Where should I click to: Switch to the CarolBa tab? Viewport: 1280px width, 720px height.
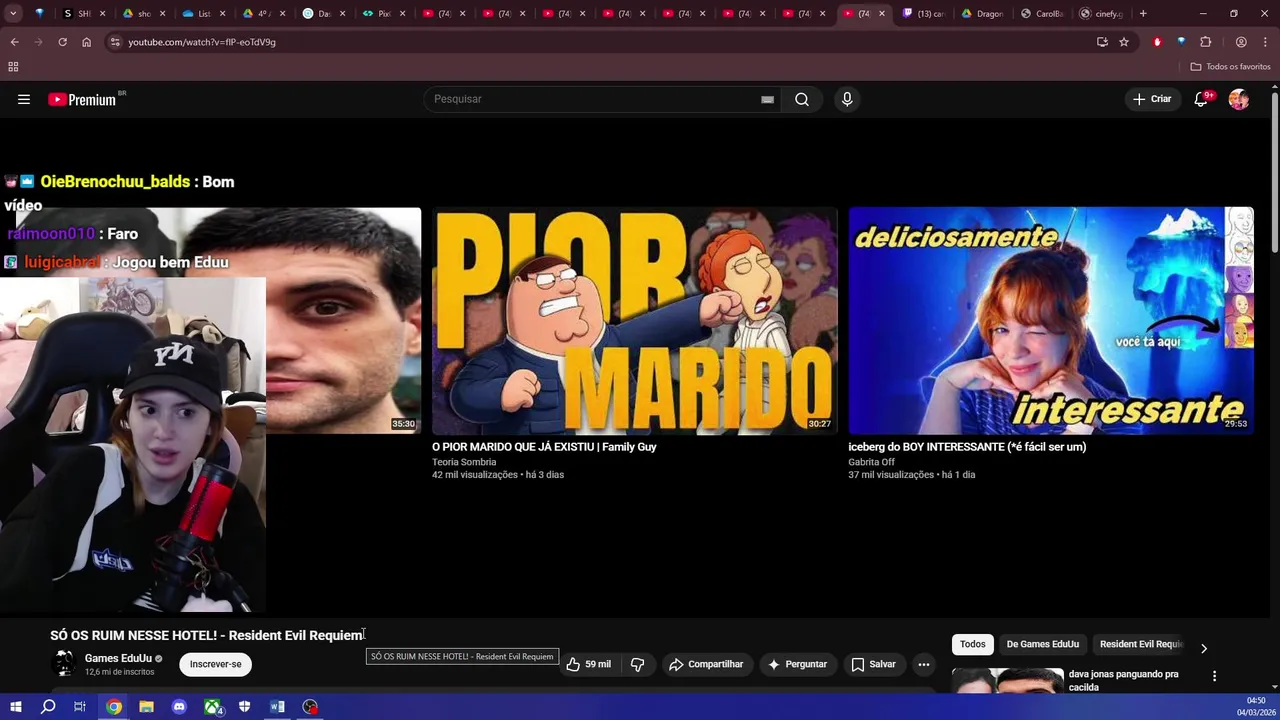[x=1043, y=14]
